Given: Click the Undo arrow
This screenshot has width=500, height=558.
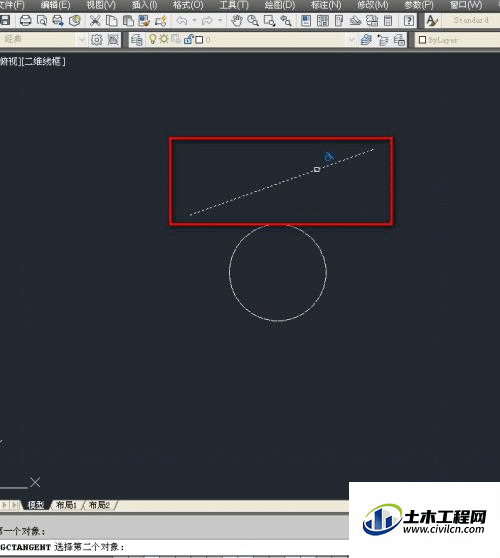Looking at the screenshot, I should [182, 20].
